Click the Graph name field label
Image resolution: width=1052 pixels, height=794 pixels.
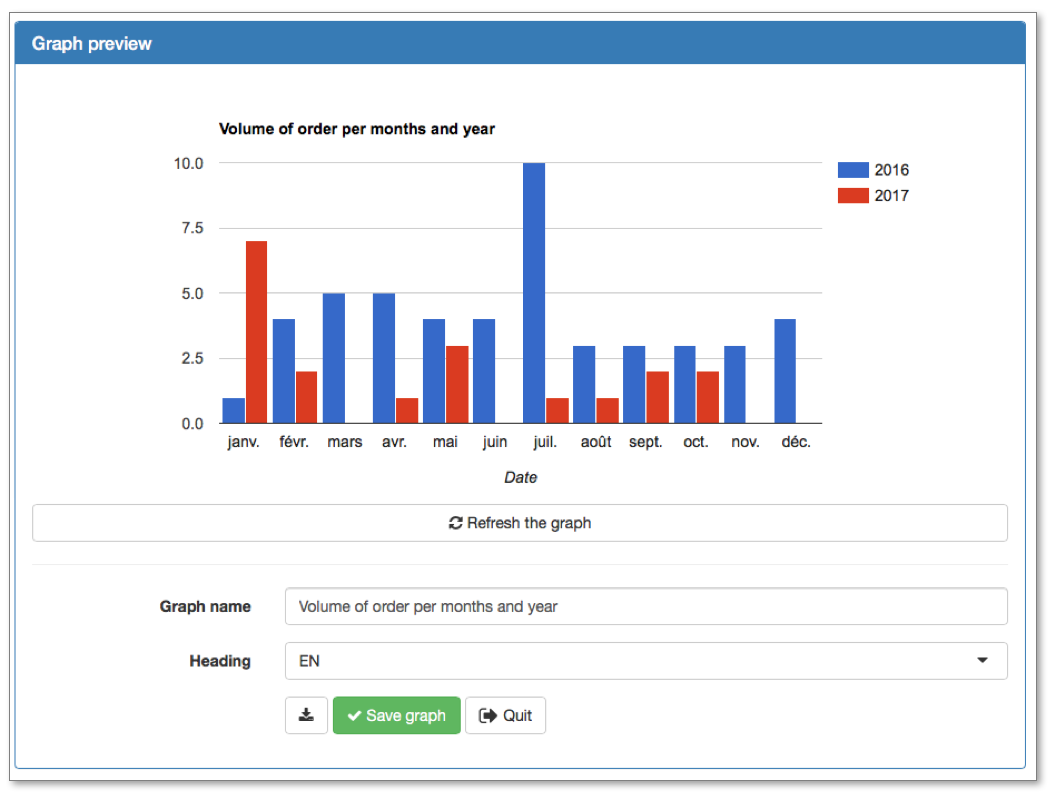[x=205, y=607]
